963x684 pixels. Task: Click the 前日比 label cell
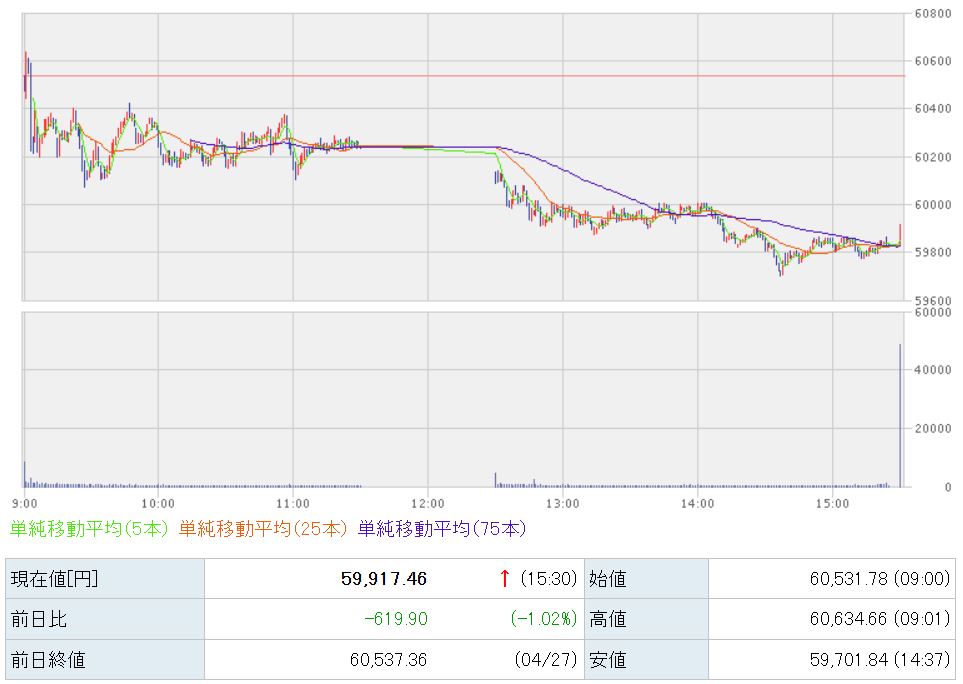[104, 619]
